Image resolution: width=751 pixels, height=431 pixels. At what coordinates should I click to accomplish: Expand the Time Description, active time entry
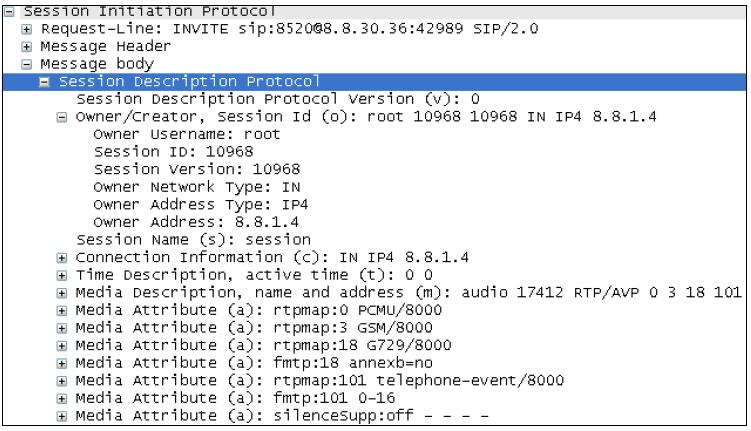point(62,274)
